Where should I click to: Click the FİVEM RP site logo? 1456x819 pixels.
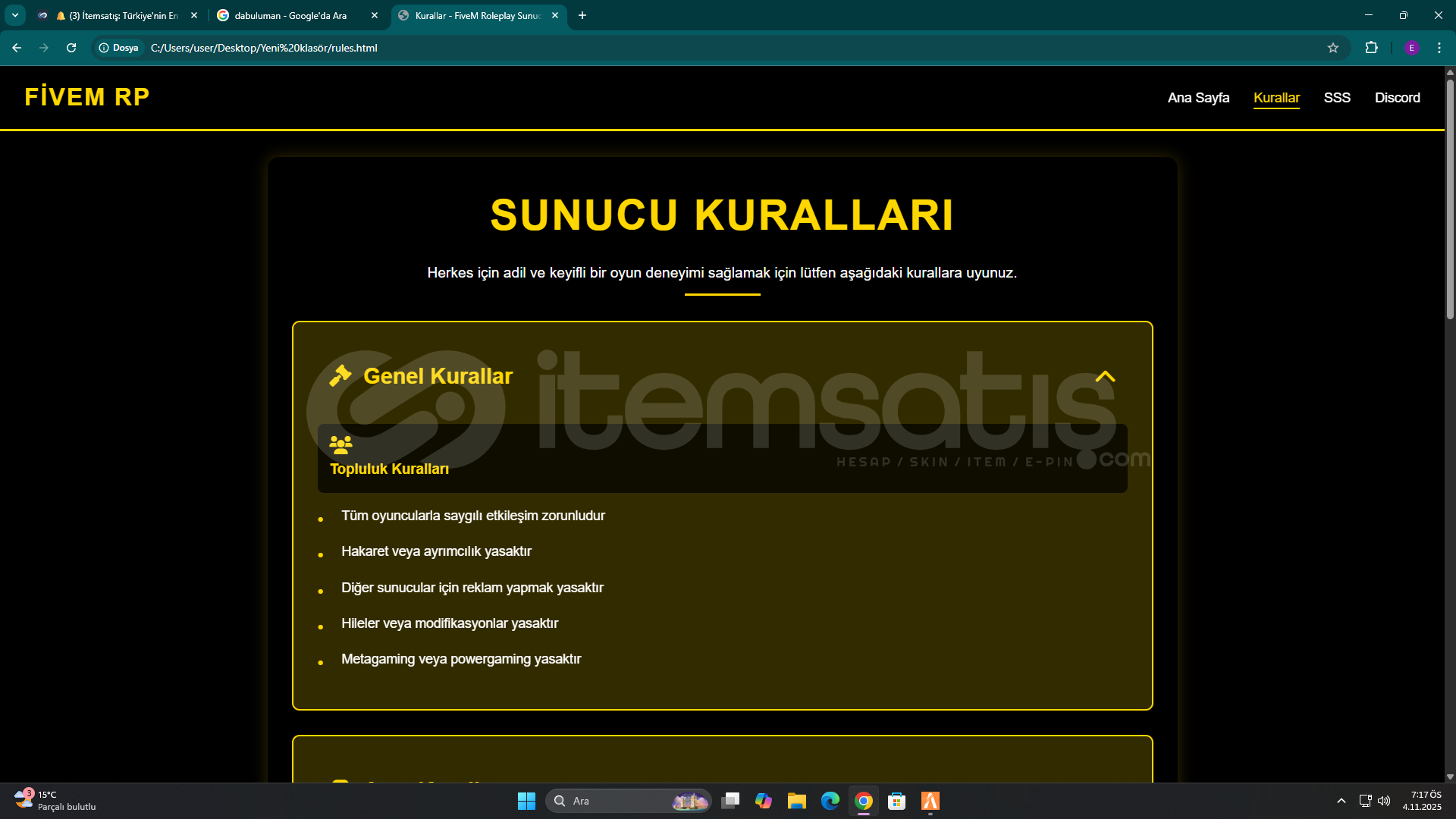[x=87, y=97]
